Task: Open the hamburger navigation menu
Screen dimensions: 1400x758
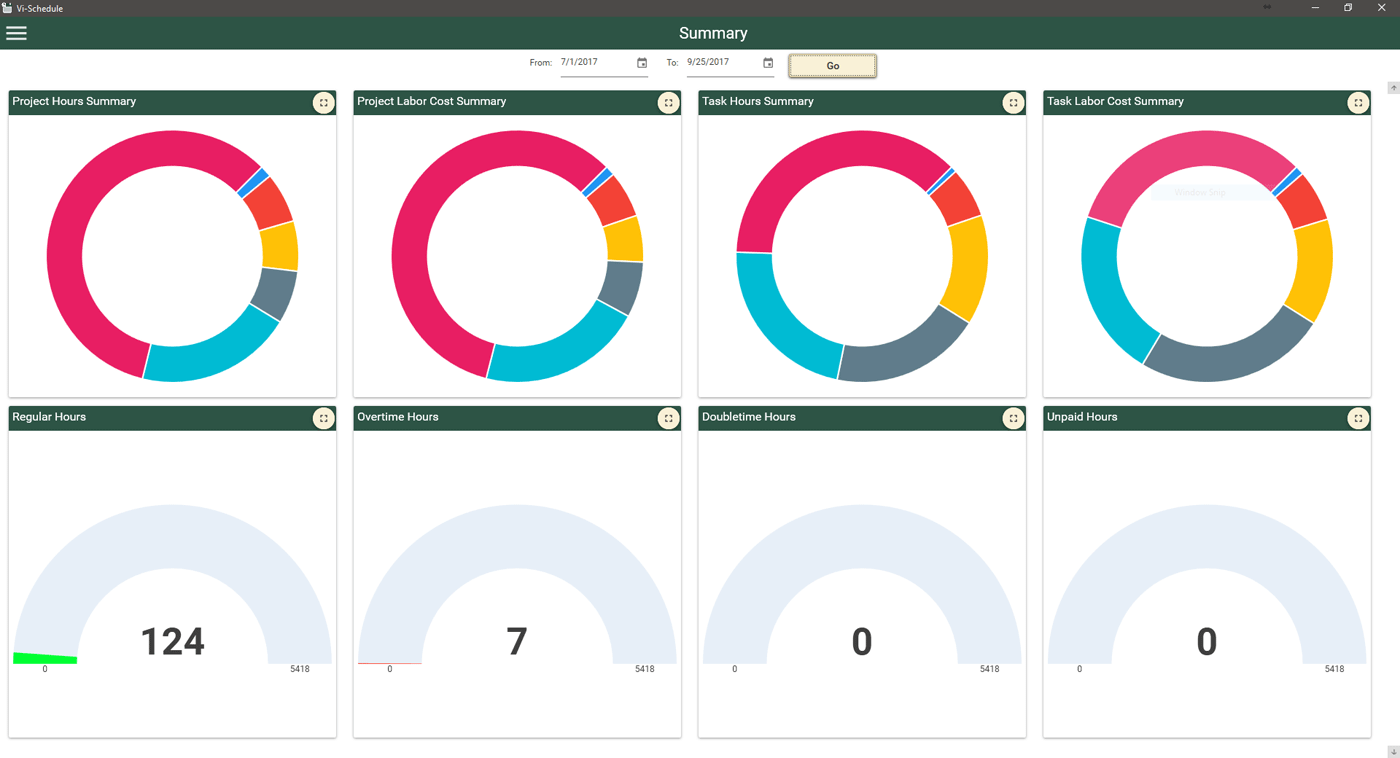Action: tap(17, 33)
